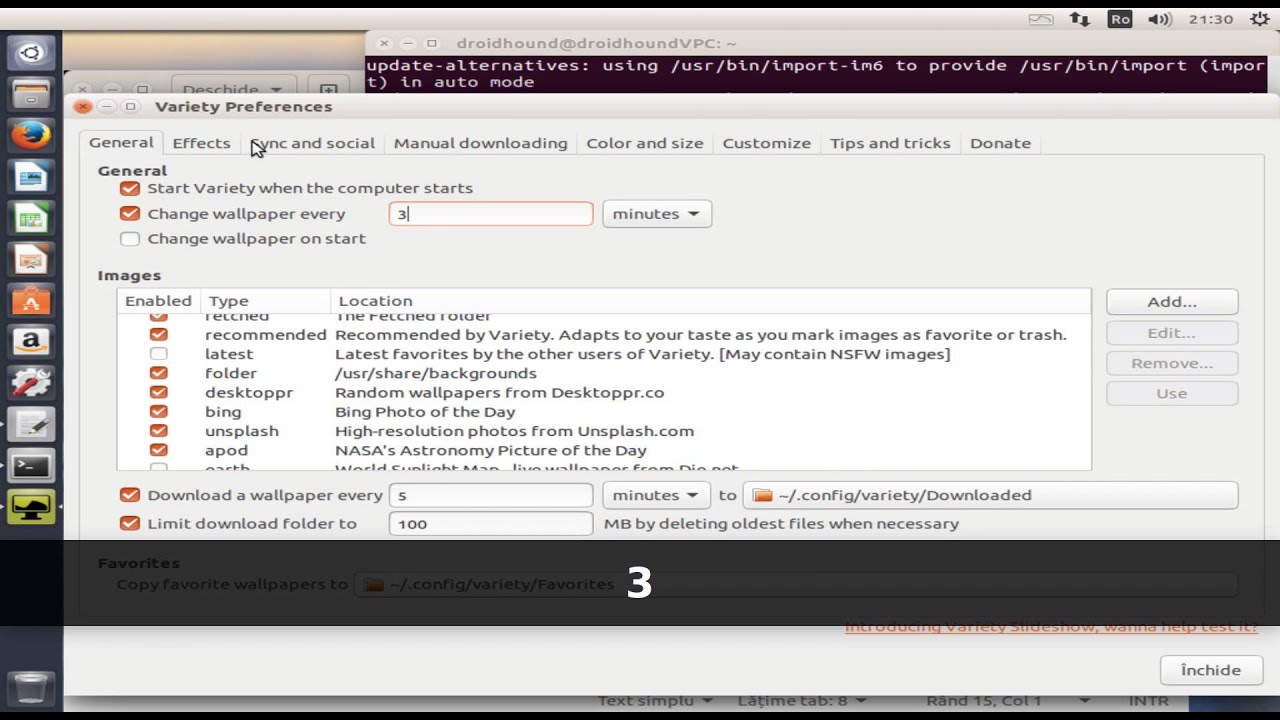Click the Add... button
The width and height of the screenshot is (1280, 720).
click(1172, 302)
